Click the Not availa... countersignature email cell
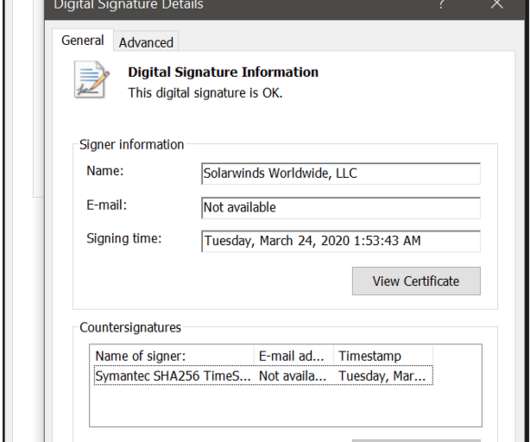The image size is (530, 442). (293, 376)
